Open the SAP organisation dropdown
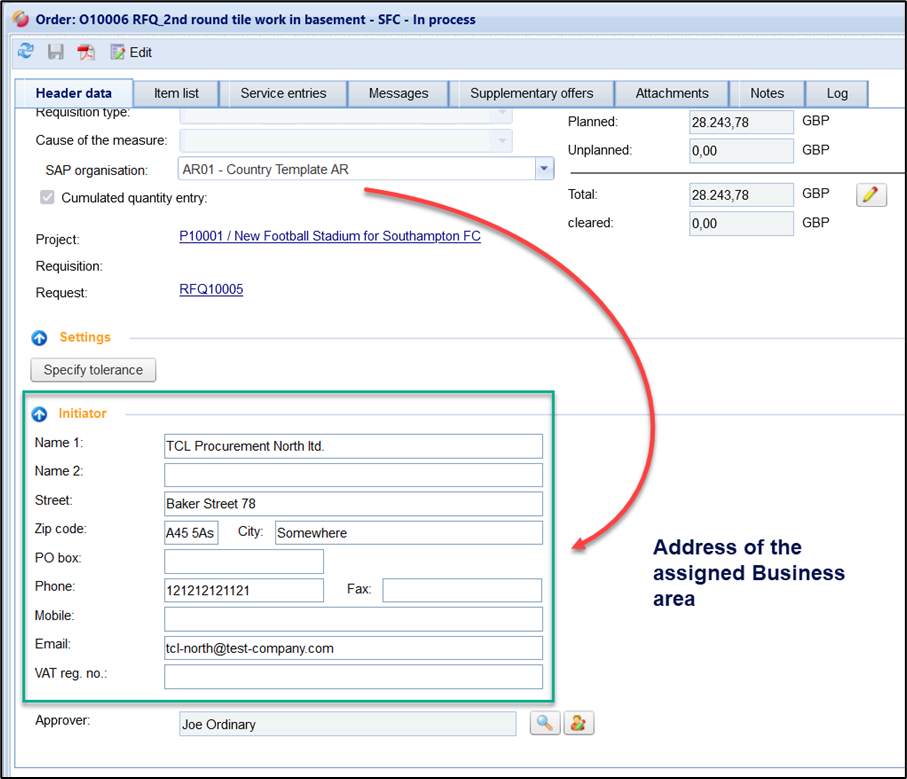Screen dimensions: 907x779 [544, 169]
